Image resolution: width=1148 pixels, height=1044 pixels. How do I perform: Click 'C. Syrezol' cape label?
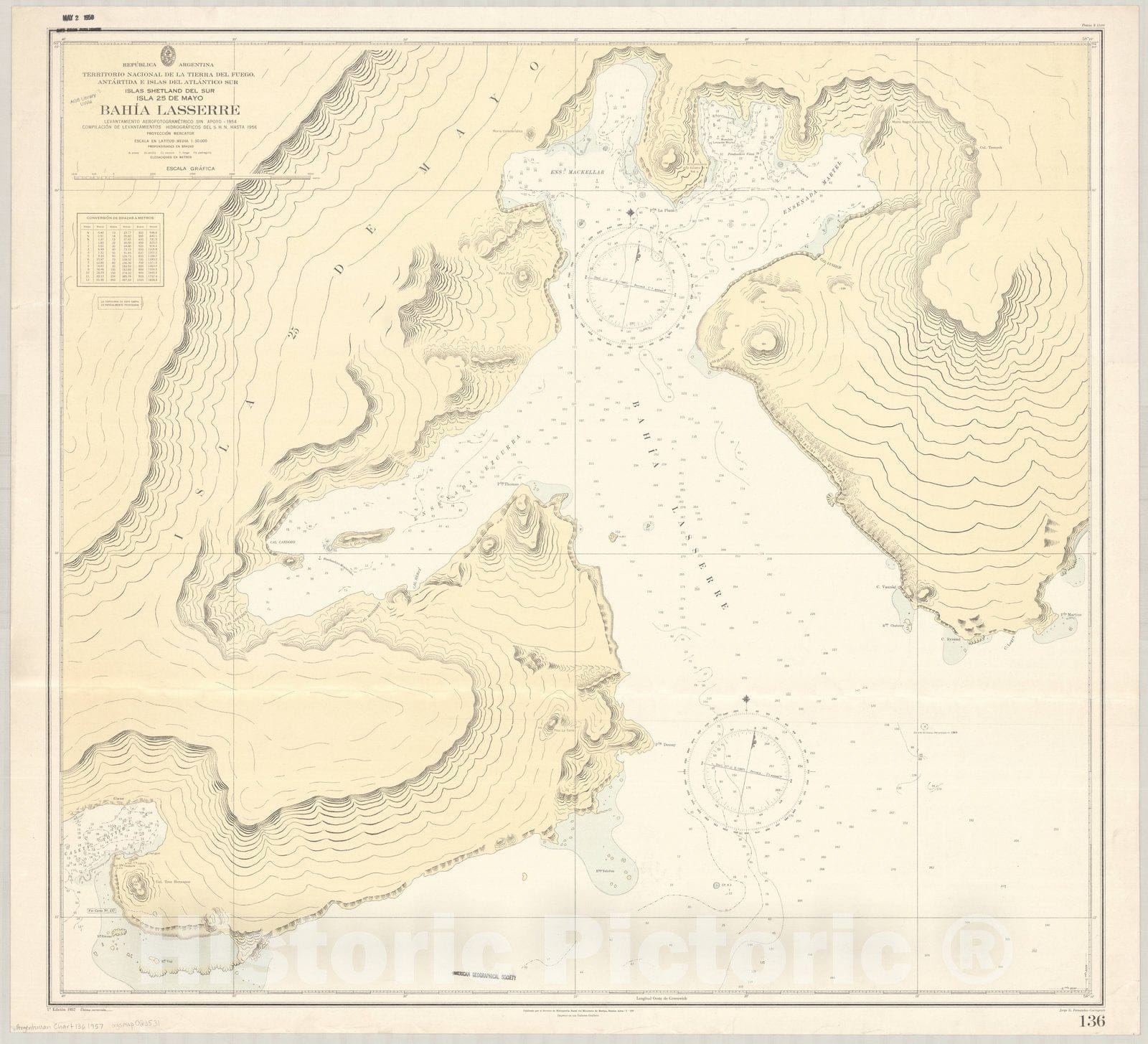pyautogui.click(x=952, y=638)
